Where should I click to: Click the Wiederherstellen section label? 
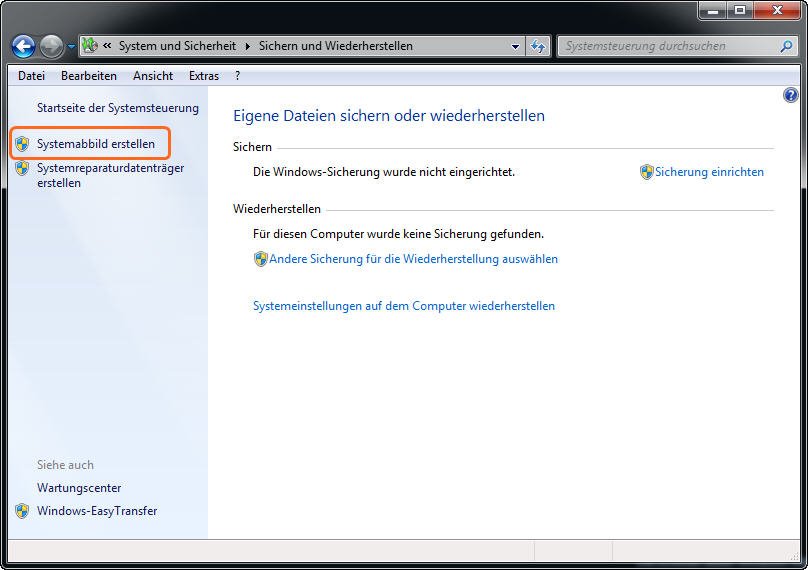[x=277, y=209]
